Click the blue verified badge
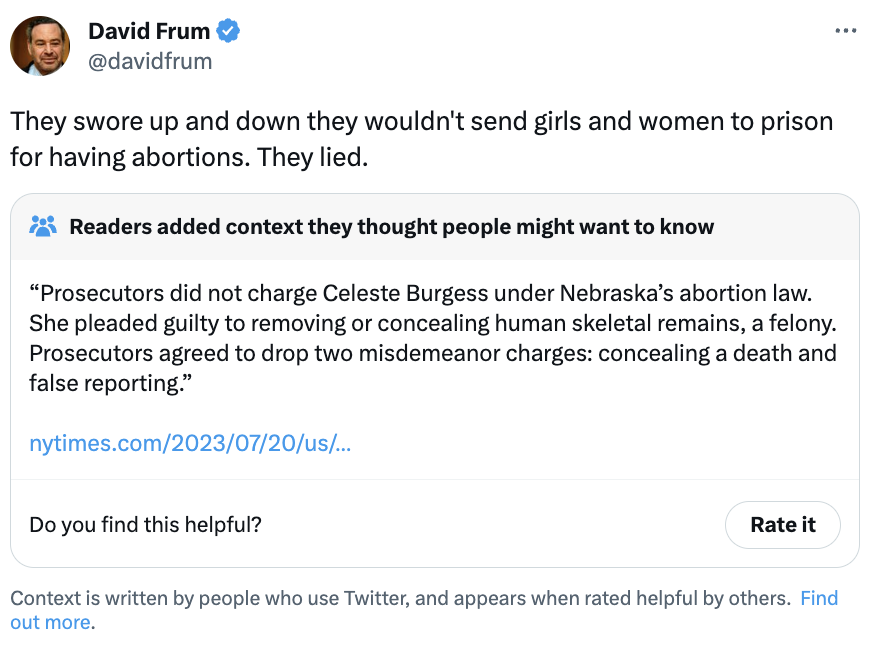This screenshot has height=656, width=882. (x=229, y=32)
